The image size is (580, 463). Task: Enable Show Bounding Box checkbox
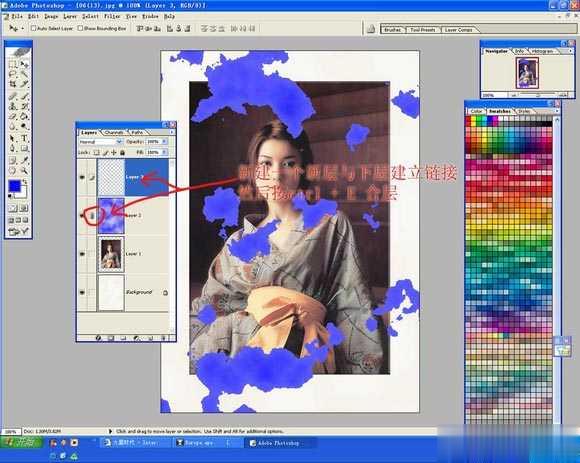coord(80,28)
